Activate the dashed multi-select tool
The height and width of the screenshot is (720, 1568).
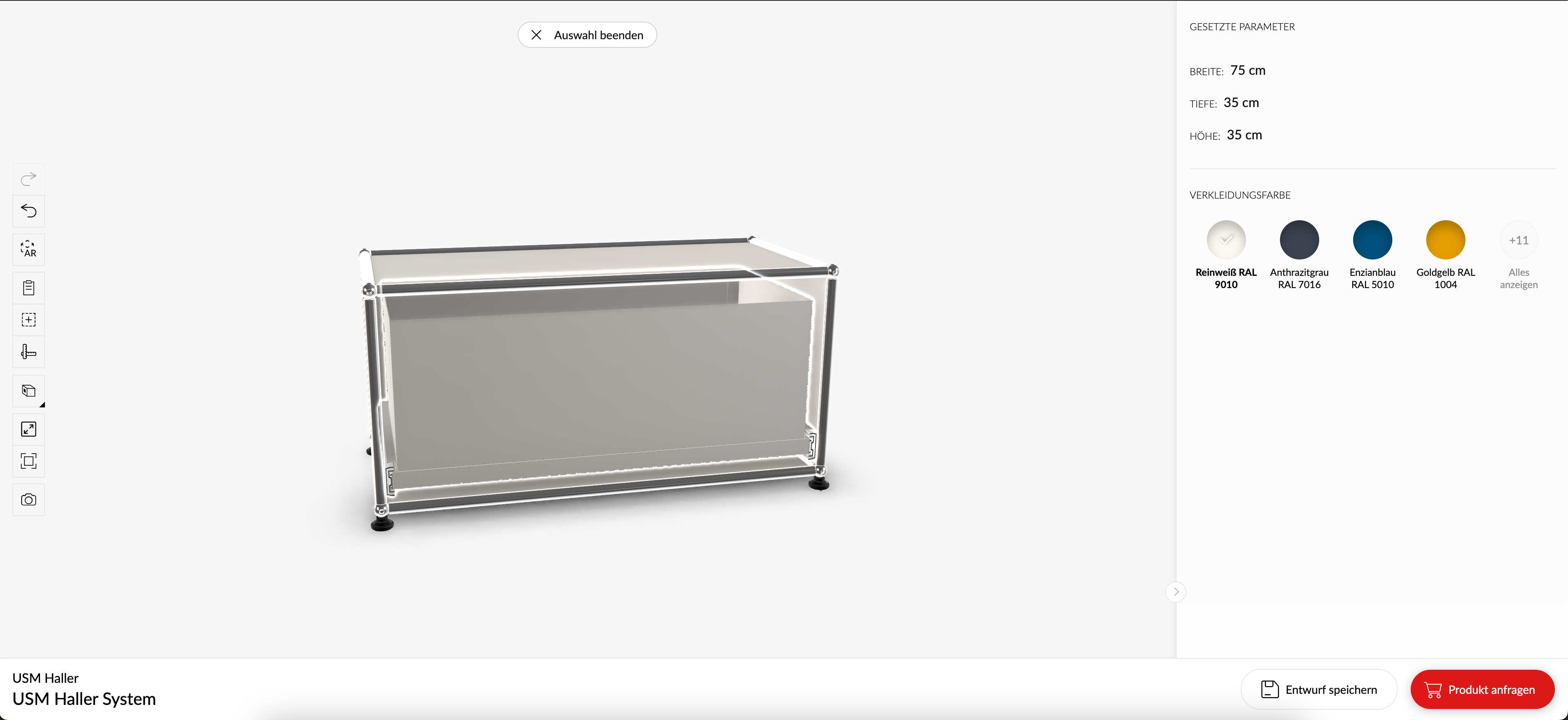[x=29, y=320]
